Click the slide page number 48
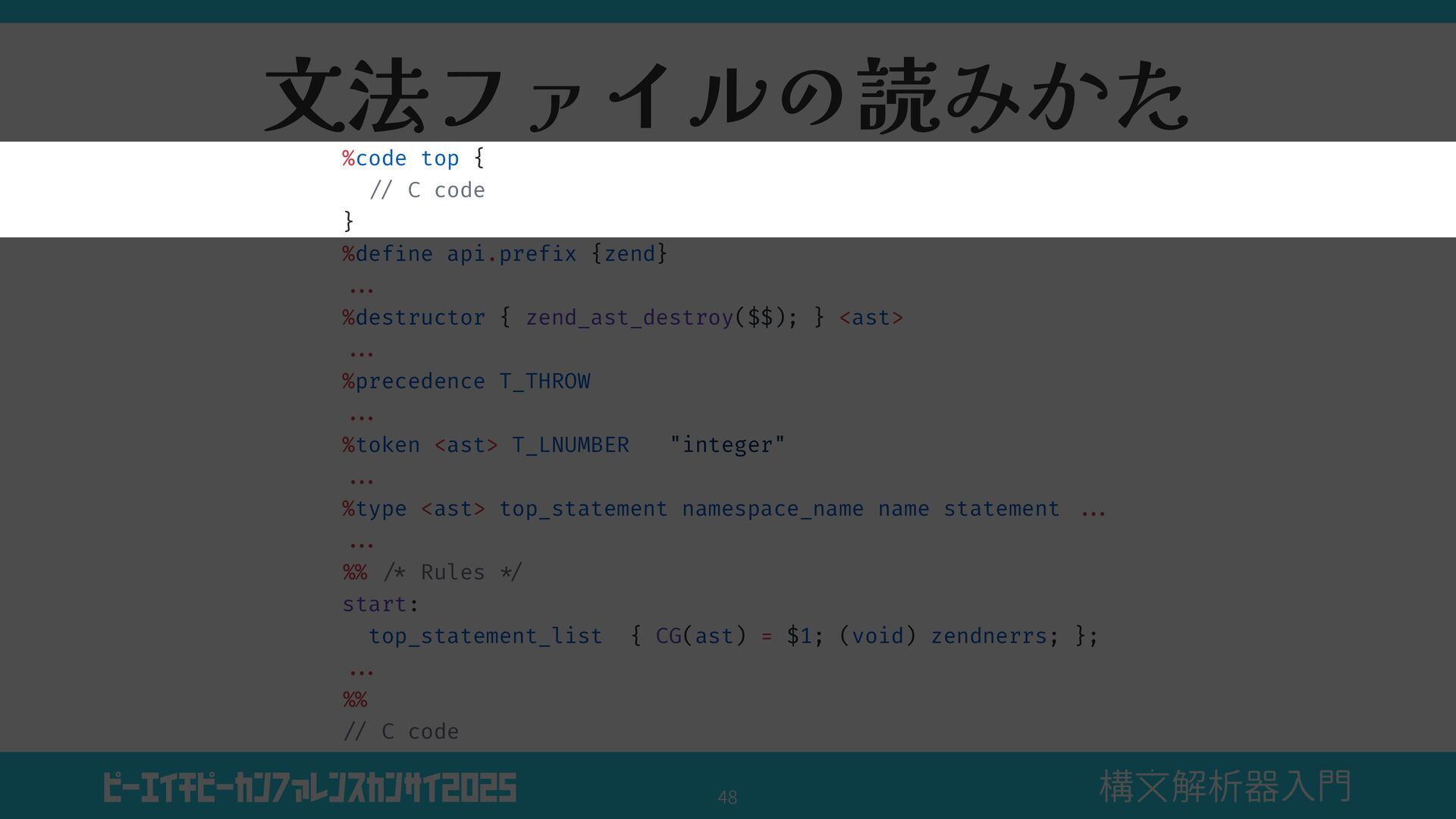 click(x=727, y=797)
